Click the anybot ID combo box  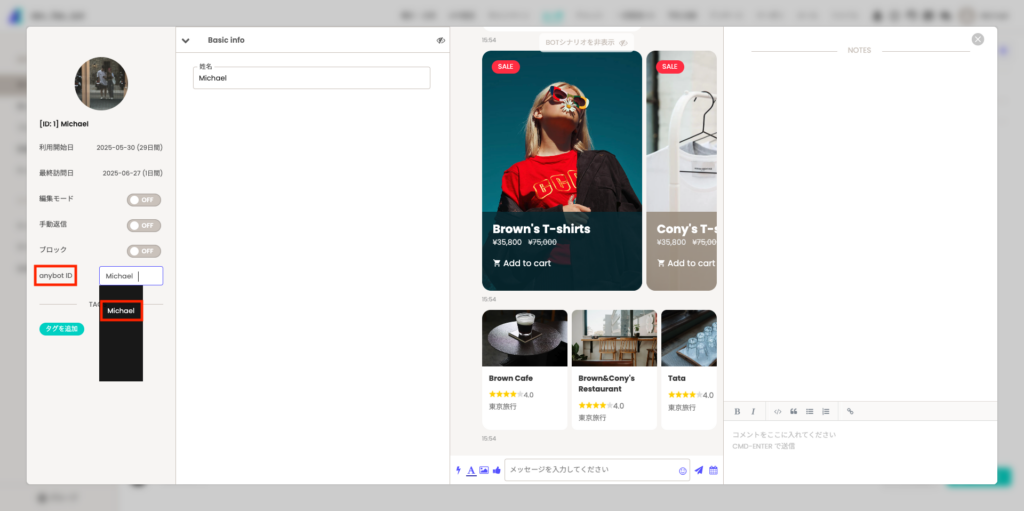coord(131,276)
